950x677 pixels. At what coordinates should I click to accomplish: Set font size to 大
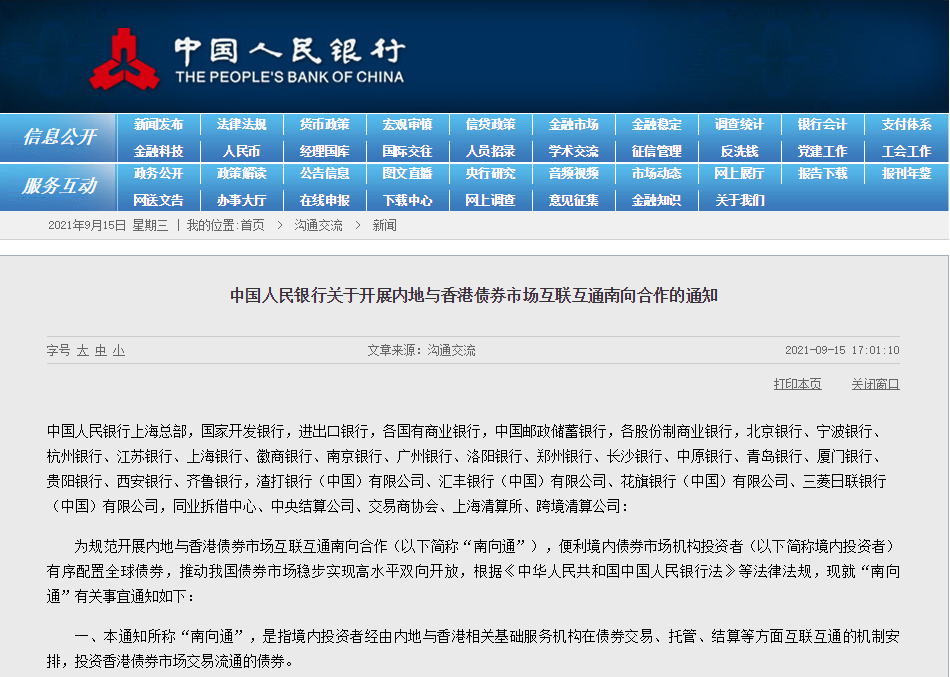(x=83, y=351)
